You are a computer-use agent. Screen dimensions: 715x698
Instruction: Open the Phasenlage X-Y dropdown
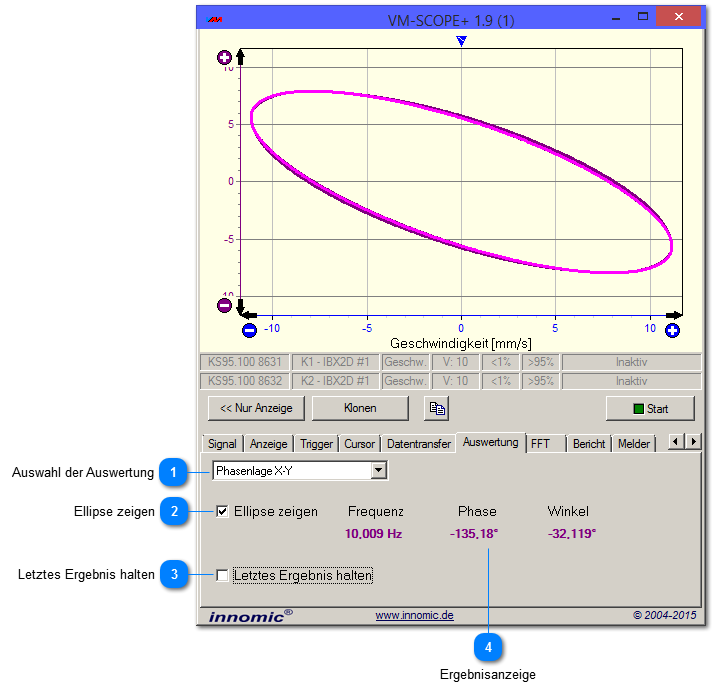coord(379,470)
